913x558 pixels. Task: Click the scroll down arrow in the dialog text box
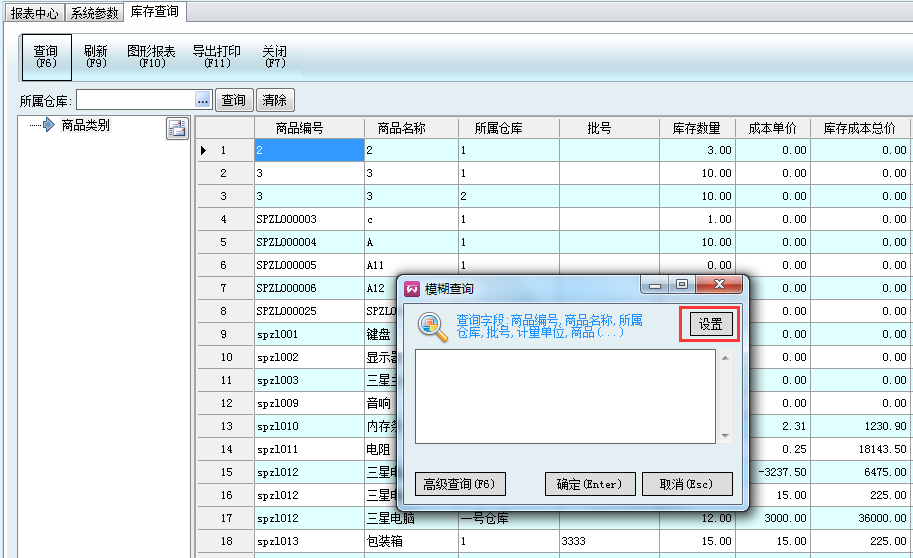pos(725,436)
